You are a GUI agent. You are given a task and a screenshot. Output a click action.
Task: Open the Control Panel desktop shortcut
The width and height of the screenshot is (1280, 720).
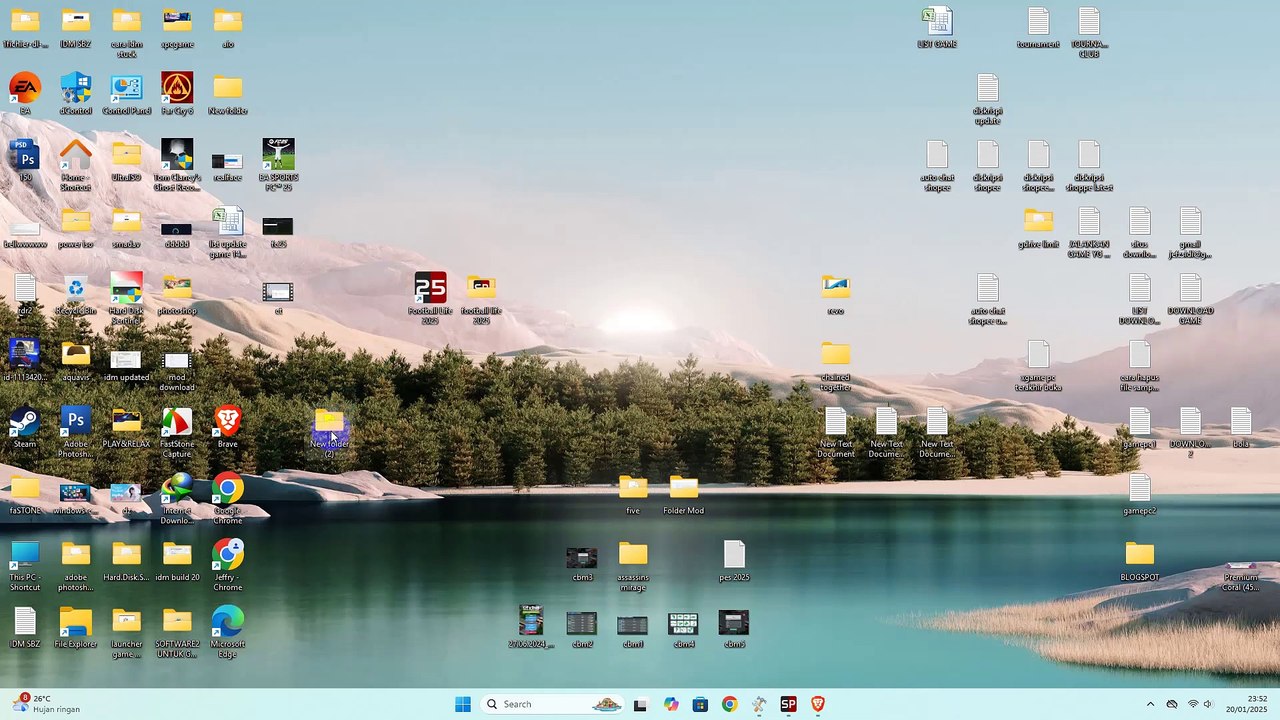(x=126, y=88)
